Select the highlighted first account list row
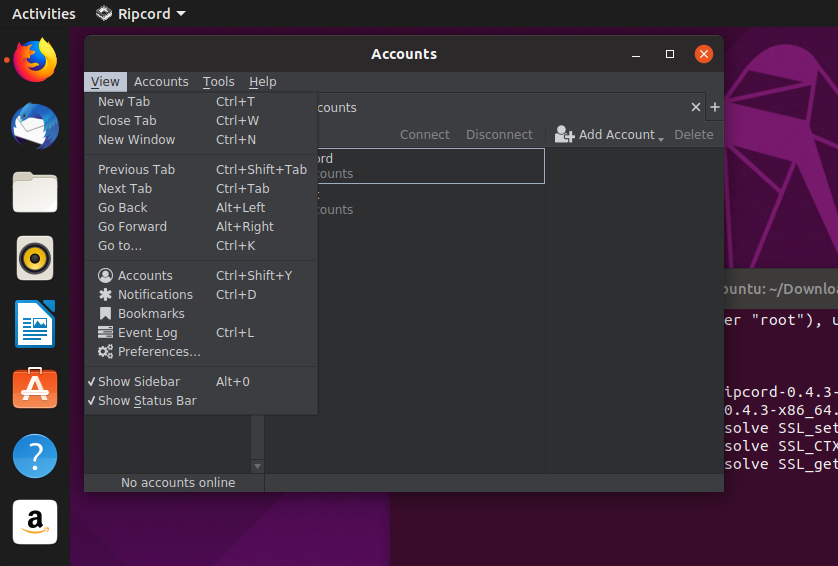This screenshot has height=566, width=838. point(431,166)
